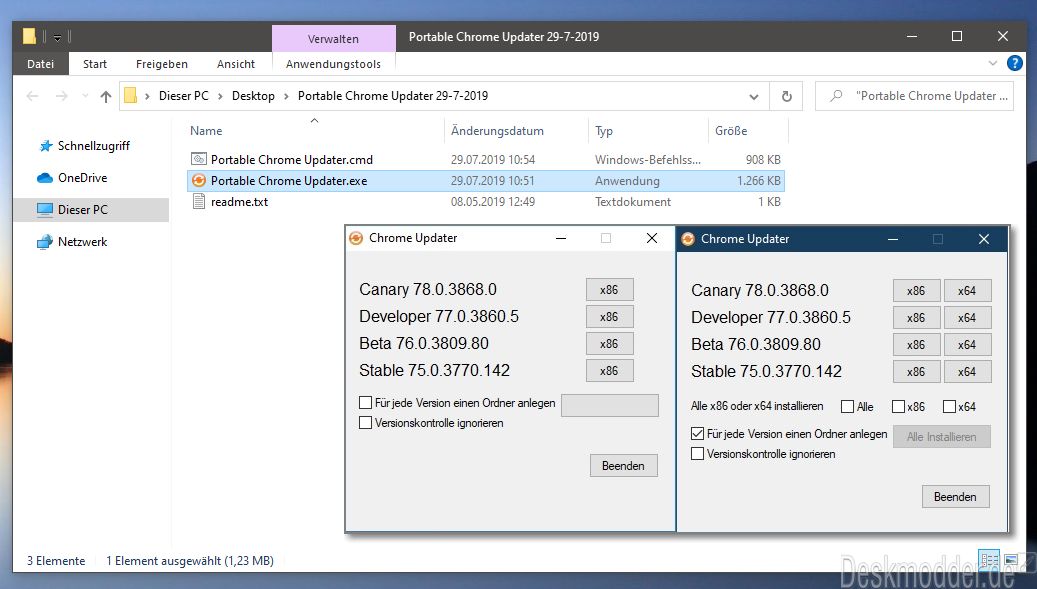Click Developer x64 button in right window
1037x589 pixels.
[x=967, y=318]
